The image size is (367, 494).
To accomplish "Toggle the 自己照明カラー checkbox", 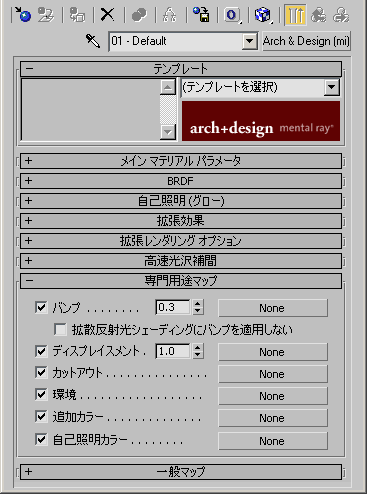I will click(x=41, y=440).
